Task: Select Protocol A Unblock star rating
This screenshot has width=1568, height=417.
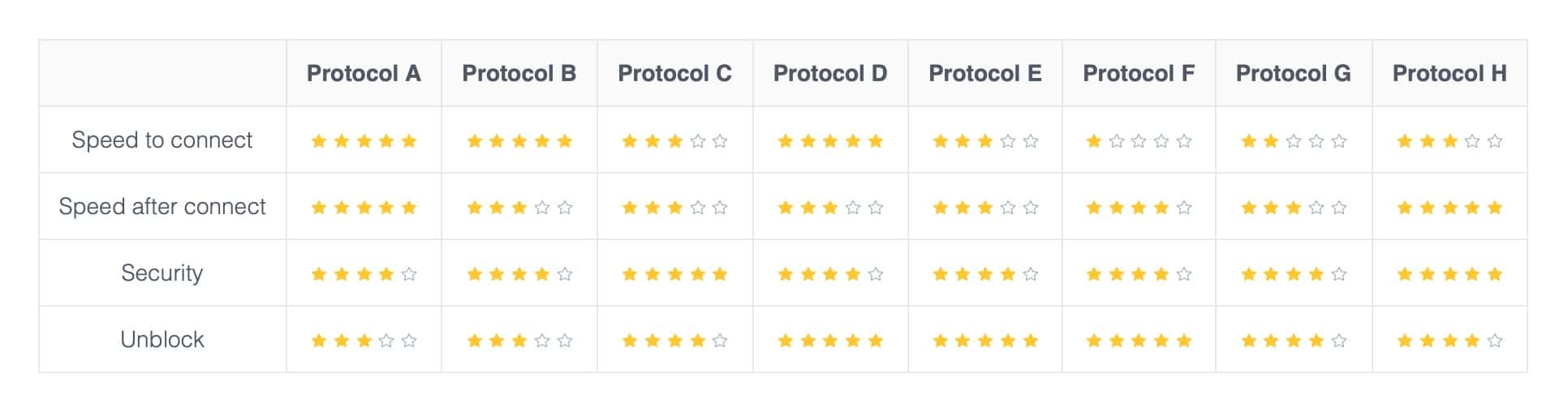Action: click(x=364, y=341)
